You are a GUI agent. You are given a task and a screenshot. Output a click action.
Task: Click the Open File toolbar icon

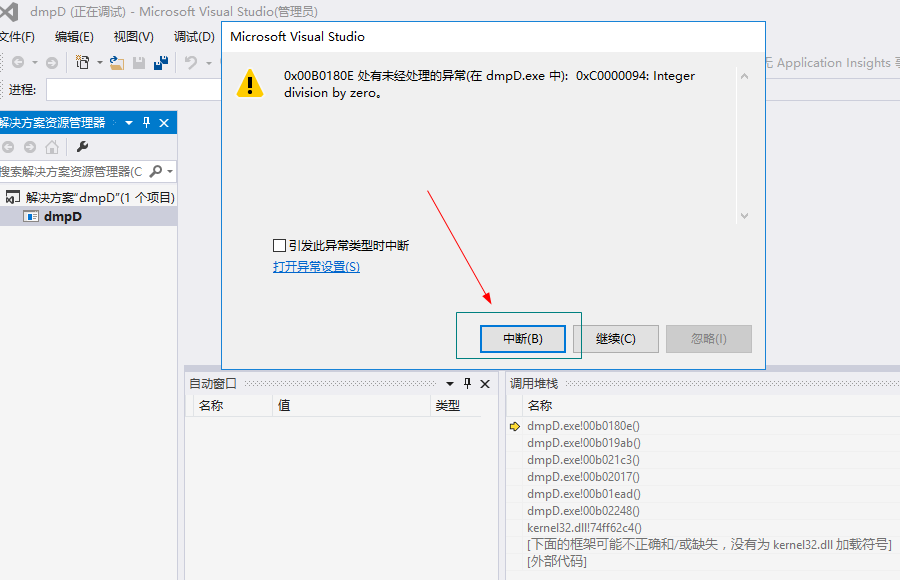pyautogui.click(x=115, y=63)
